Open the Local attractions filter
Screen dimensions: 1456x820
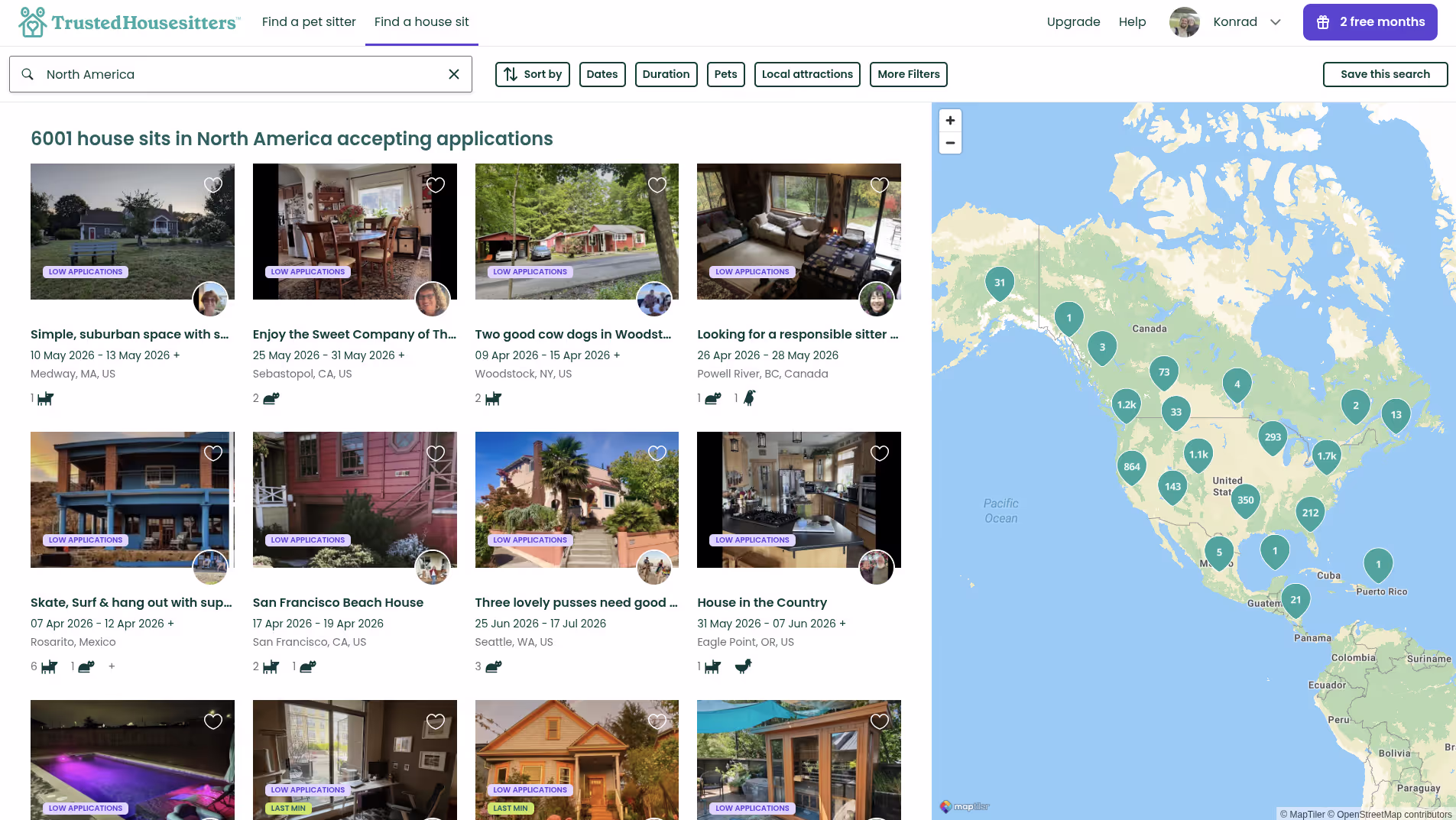pyautogui.click(x=807, y=74)
